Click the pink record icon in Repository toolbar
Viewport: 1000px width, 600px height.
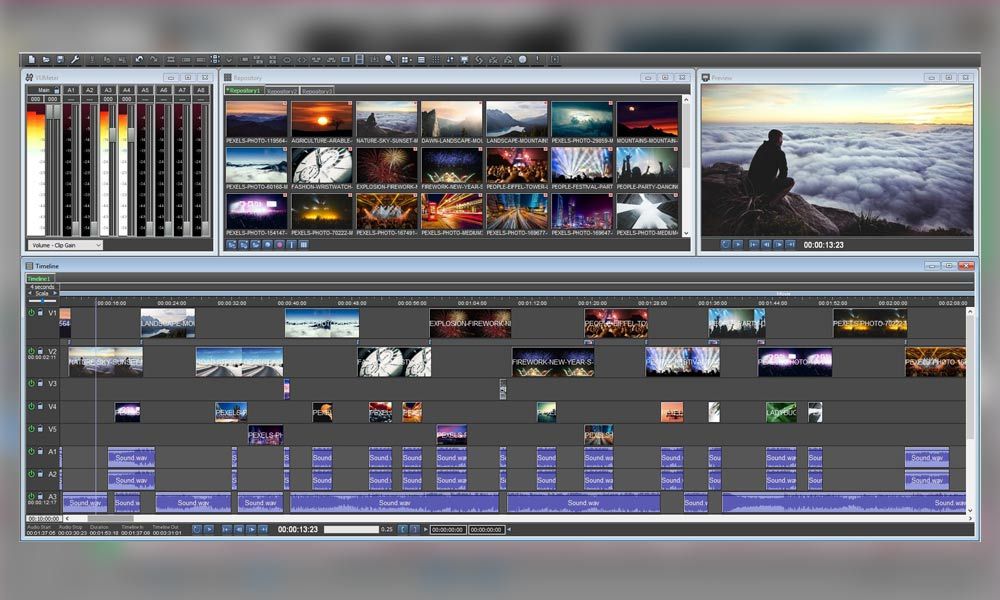tap(279, 244)
